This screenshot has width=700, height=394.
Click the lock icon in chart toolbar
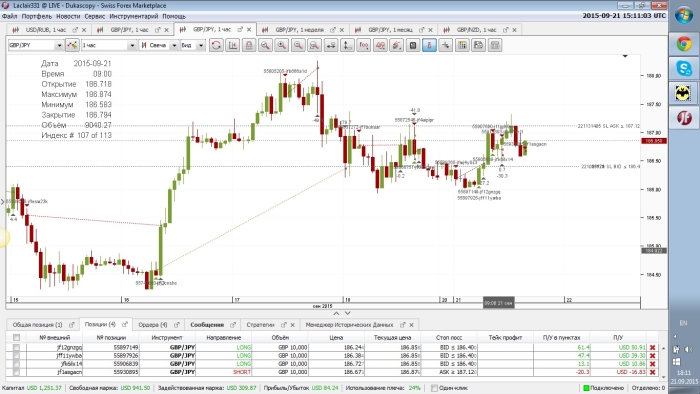coord(249,45)
